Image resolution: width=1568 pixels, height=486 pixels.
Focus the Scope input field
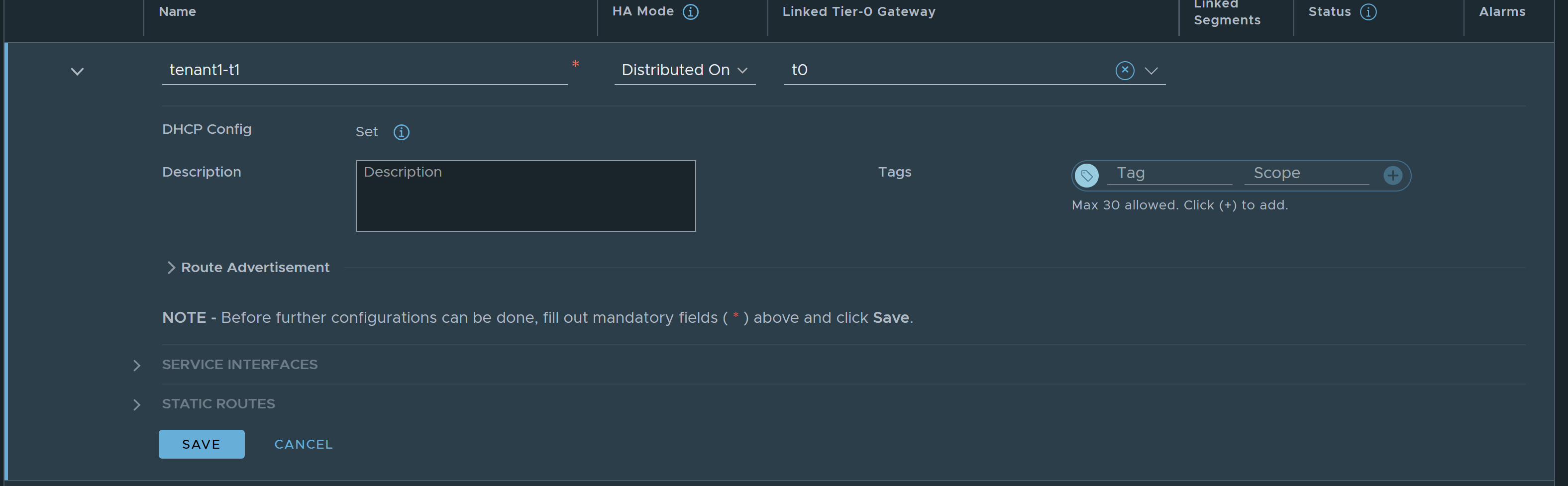tap(1306, 174)
